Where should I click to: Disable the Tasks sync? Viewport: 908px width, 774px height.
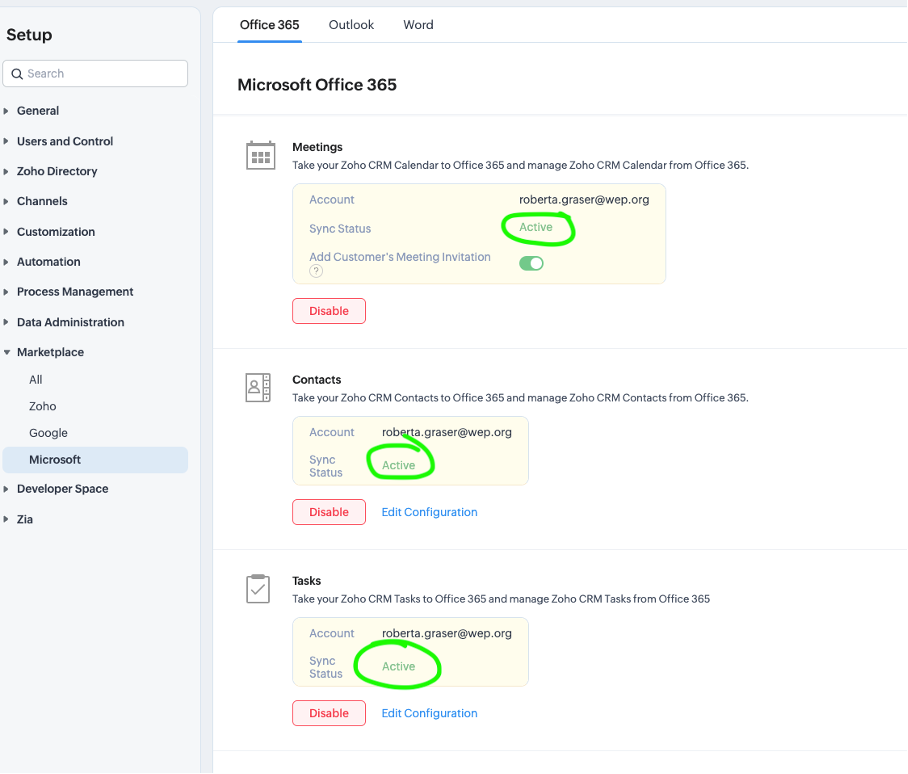(x=329, y=713)
